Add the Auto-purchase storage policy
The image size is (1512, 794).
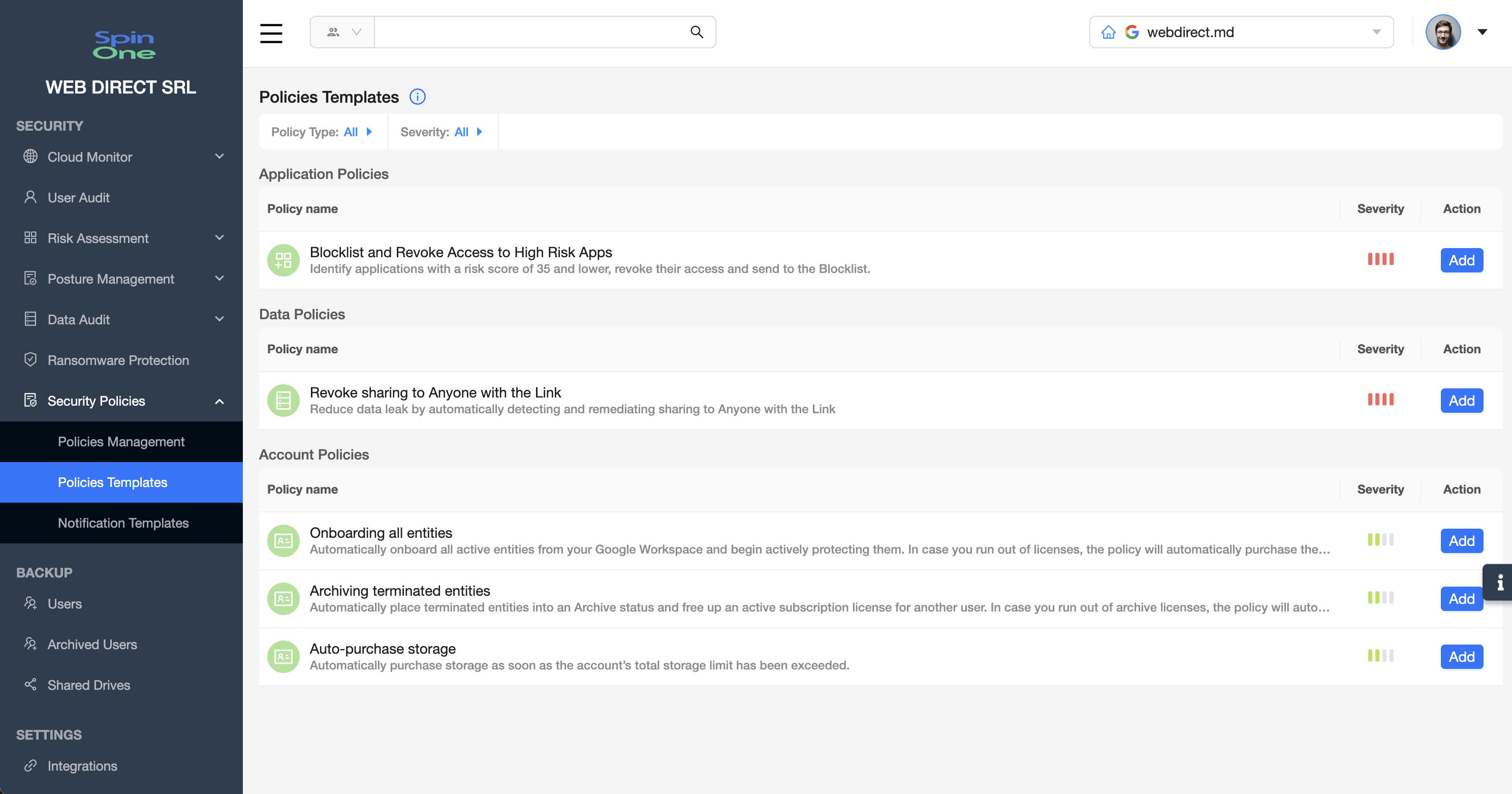1461,657
